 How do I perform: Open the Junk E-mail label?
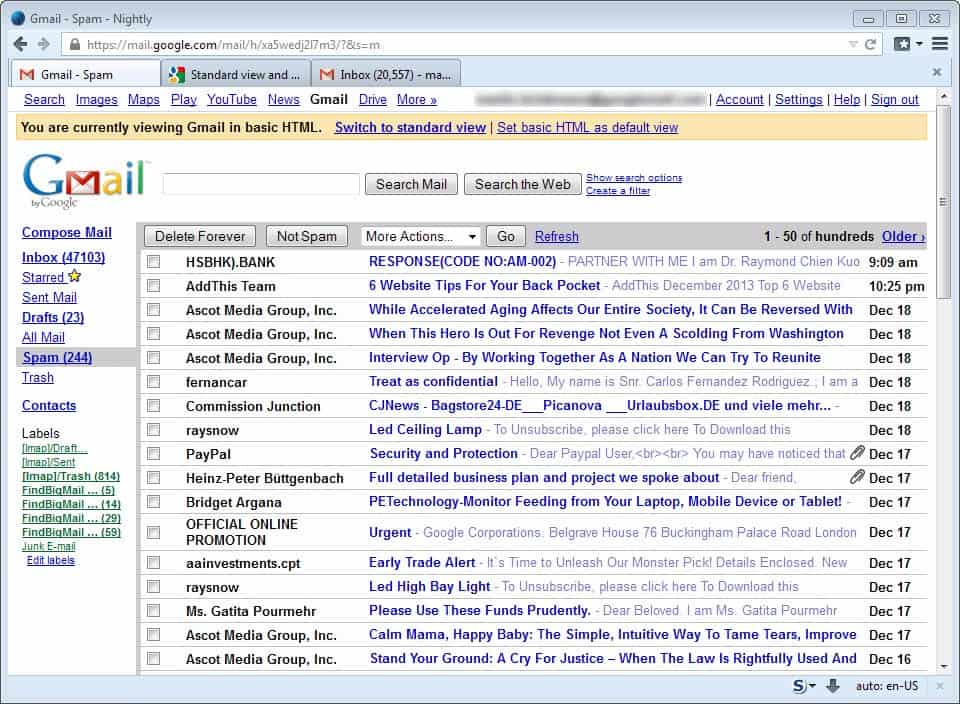pos(49,546)
